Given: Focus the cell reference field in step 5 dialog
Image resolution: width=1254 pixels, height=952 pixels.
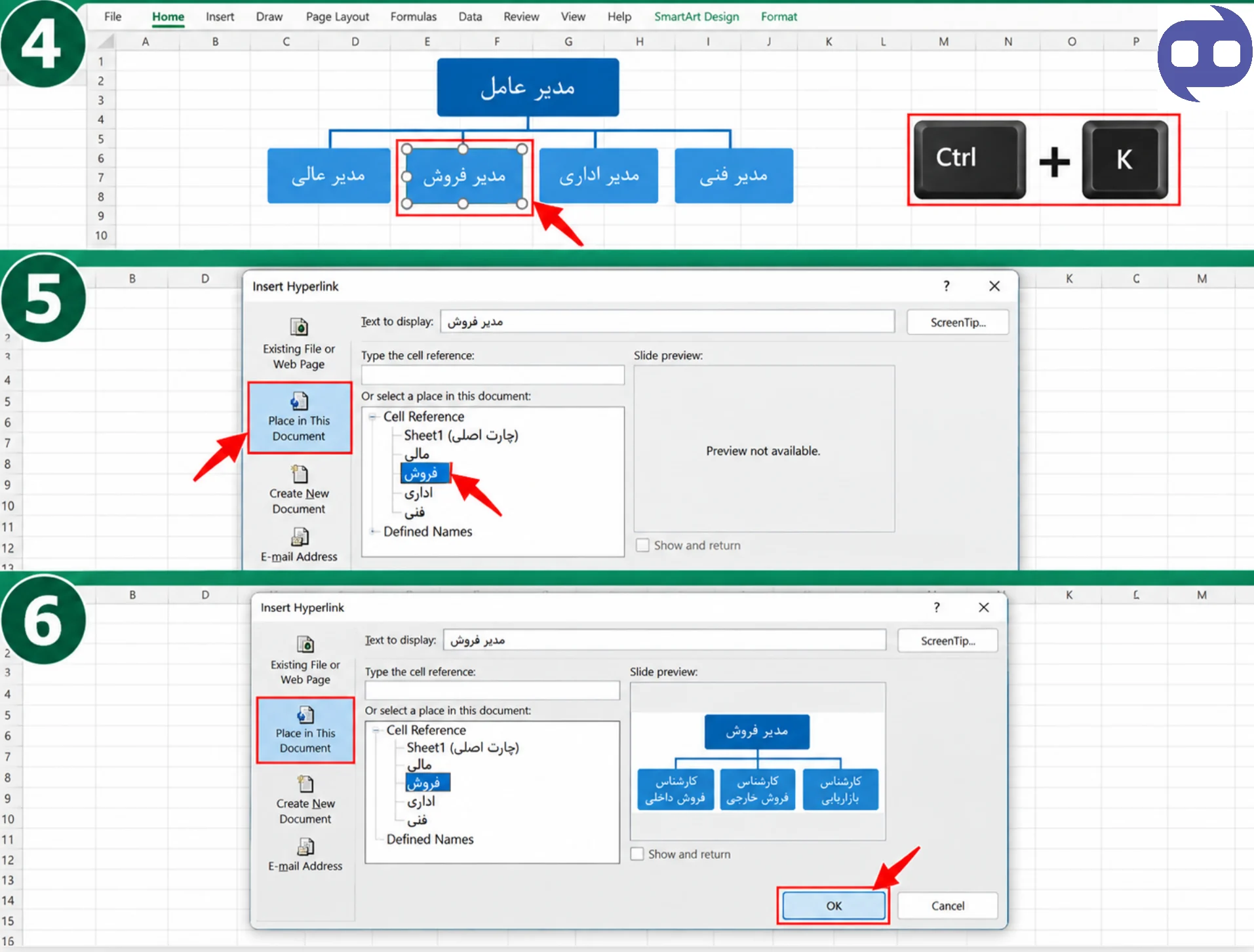Looking at the screenshot, I should click(x=492, y=375).
